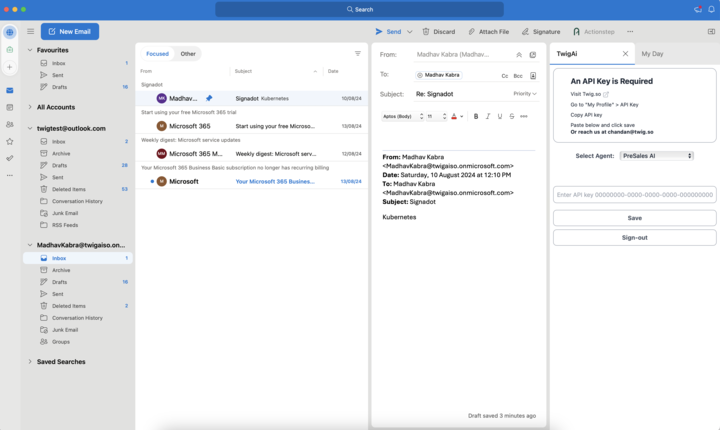720x430 pixels.
Task: Show the Bcc field in the compose form
Action: tap(518, 75)
